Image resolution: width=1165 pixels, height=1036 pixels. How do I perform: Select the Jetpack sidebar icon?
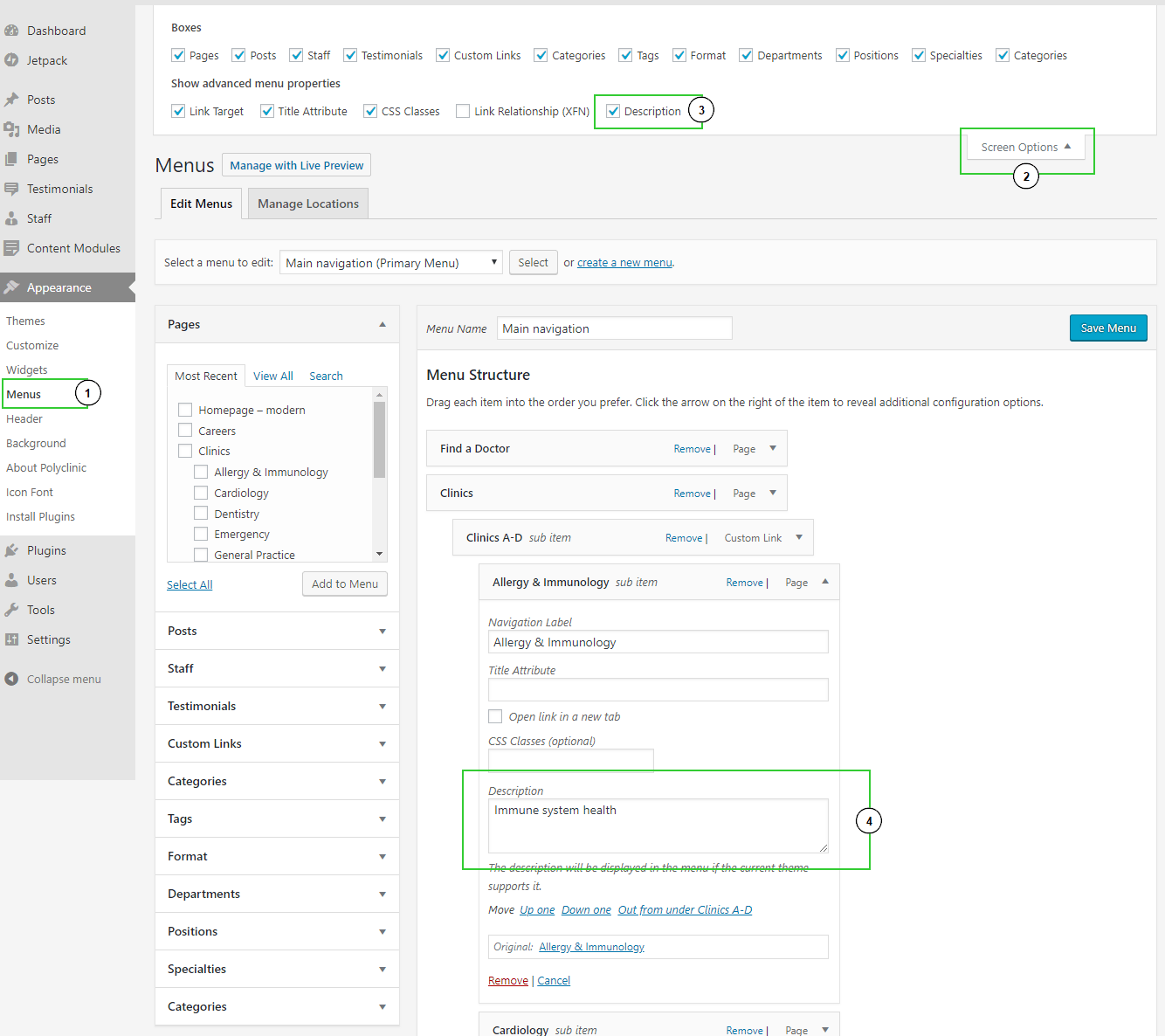(x=12, y=59)
